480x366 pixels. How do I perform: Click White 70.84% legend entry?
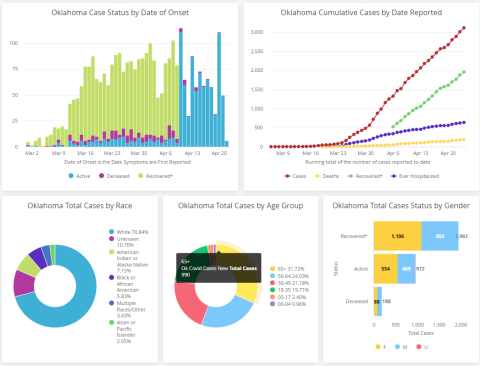click(129, 232)
